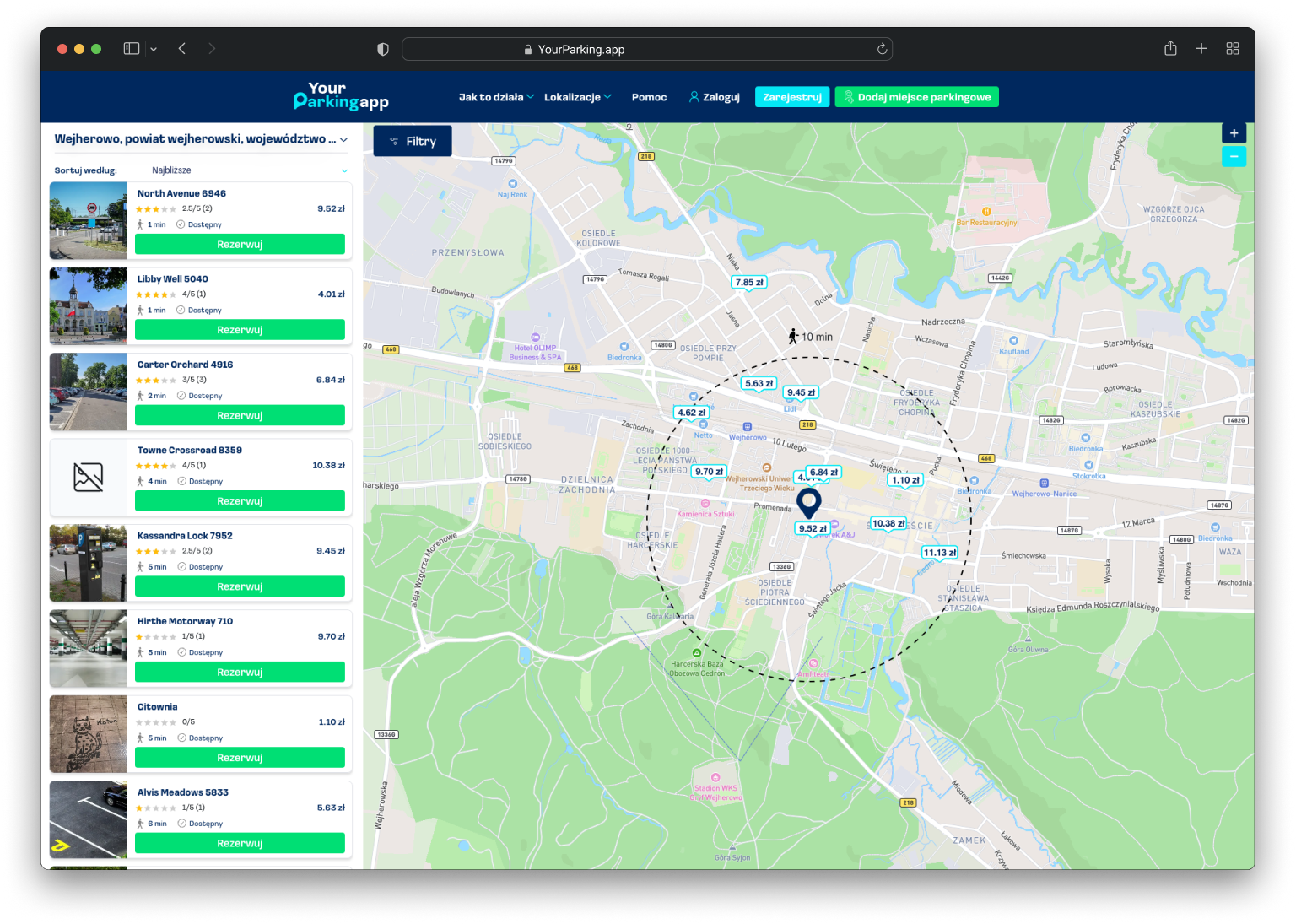Viewport: 1296px width, 924px height.
Task: Open the Najbliższe sort dropdown
Action: [x=249, y=170]
